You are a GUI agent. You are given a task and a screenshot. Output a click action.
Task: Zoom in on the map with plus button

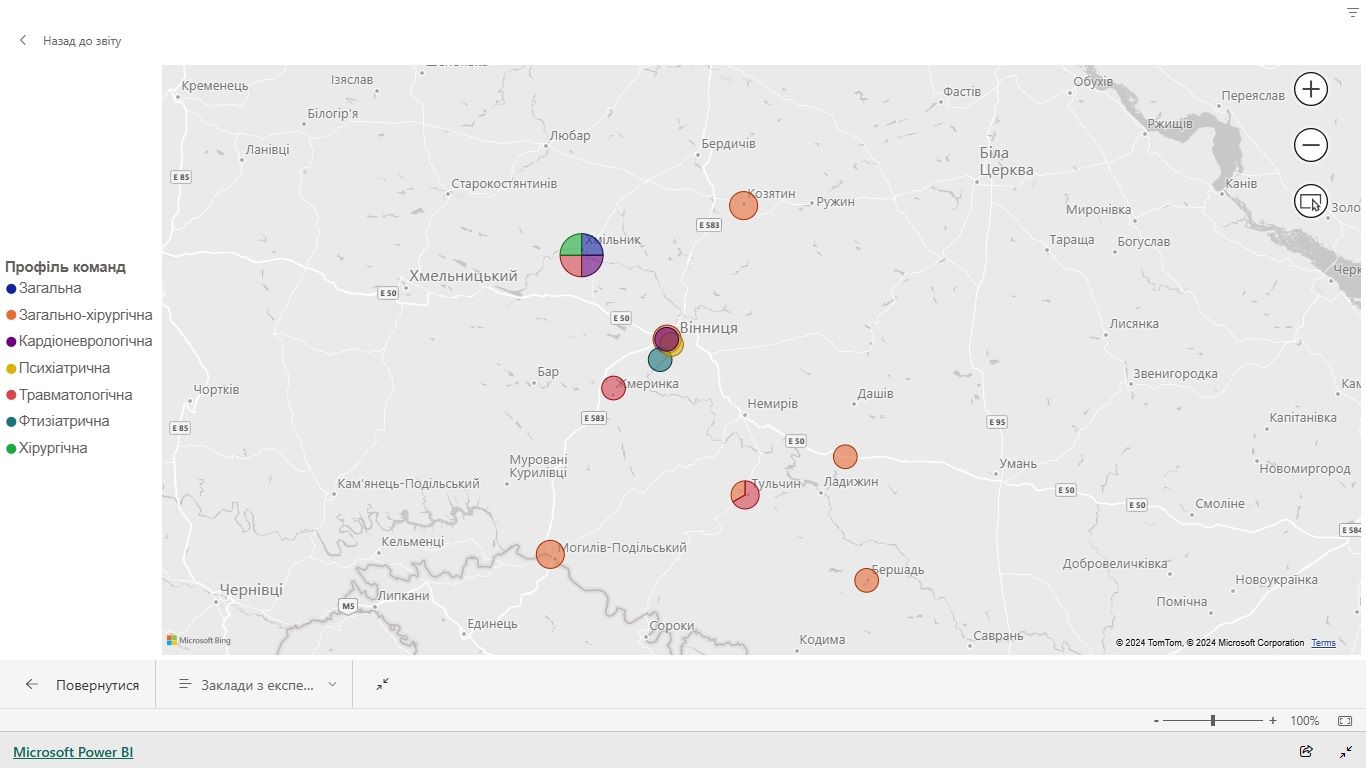click(1310, 89)
